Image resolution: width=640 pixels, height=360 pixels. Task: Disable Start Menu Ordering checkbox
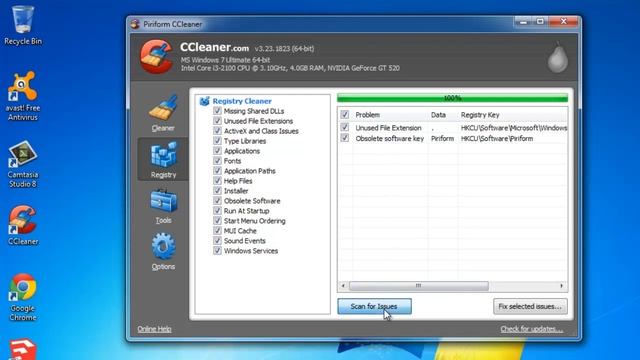pyautogui.click(x=217, y=221)
